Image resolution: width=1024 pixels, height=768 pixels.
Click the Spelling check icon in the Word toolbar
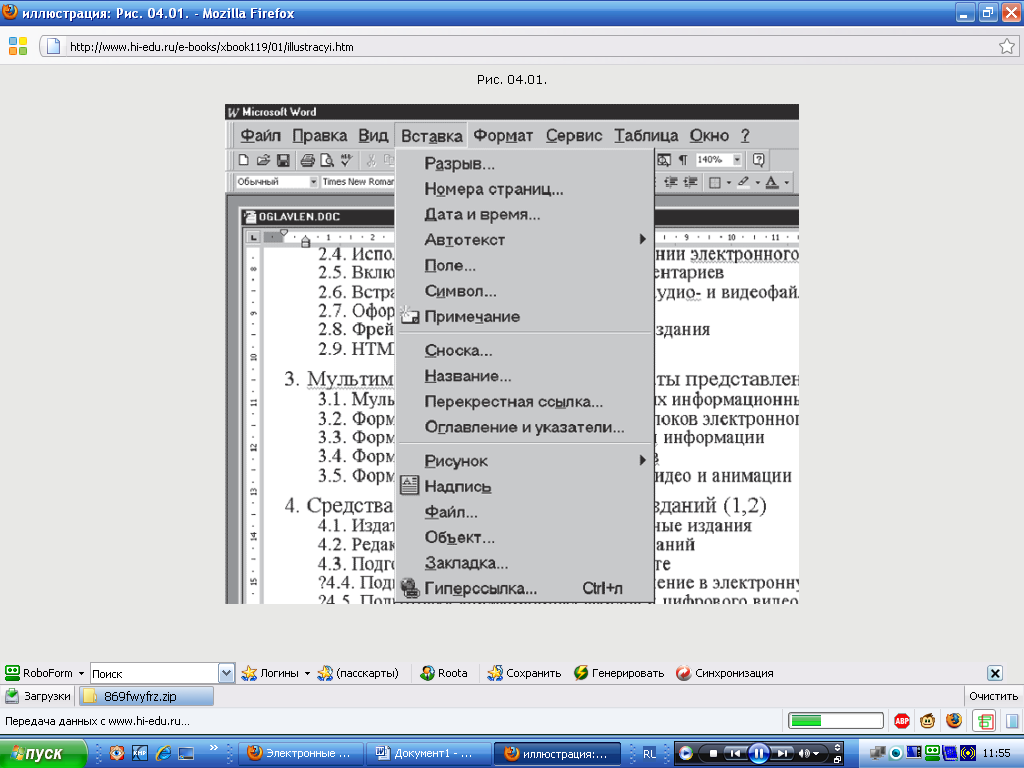pos(347,160)
